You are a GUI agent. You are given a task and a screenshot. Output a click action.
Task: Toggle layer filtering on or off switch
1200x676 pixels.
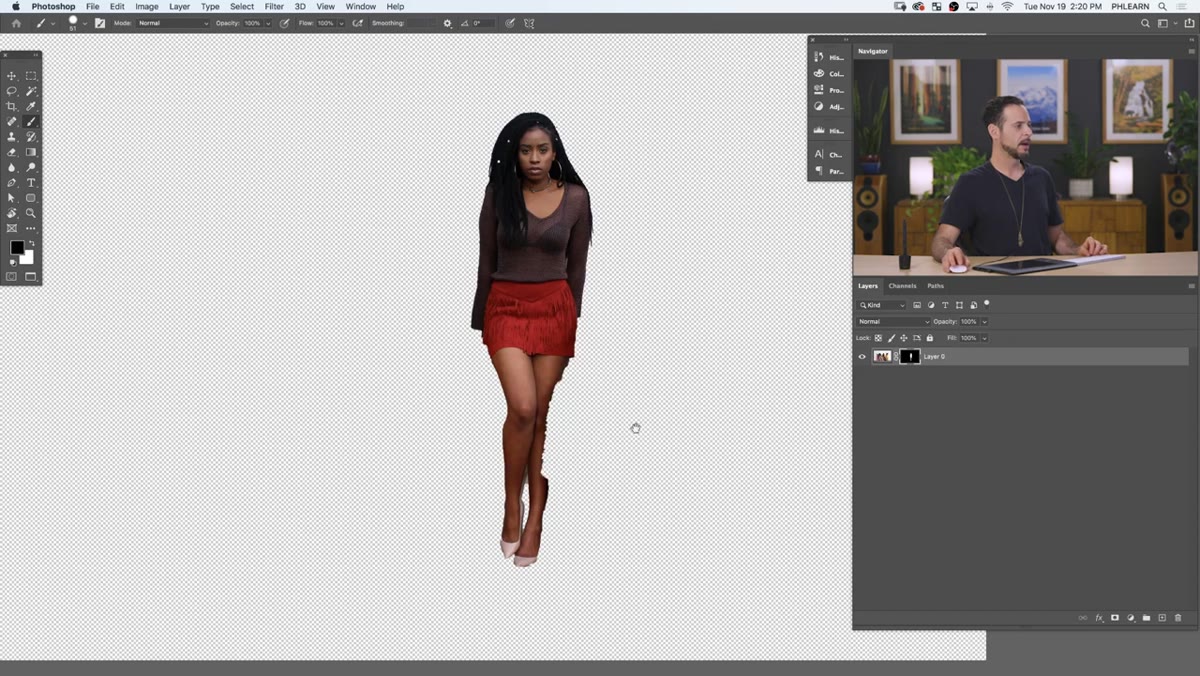(x=986, y=303)
